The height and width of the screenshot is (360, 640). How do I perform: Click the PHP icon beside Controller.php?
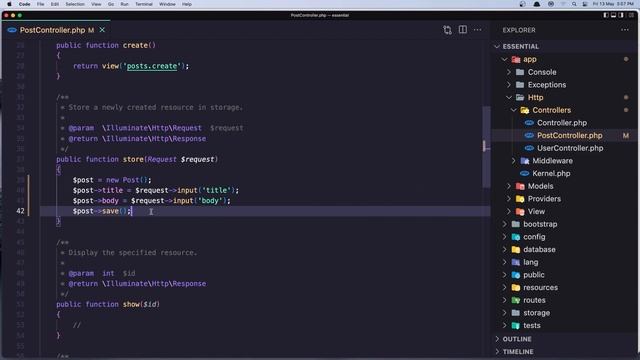[529, 122]
